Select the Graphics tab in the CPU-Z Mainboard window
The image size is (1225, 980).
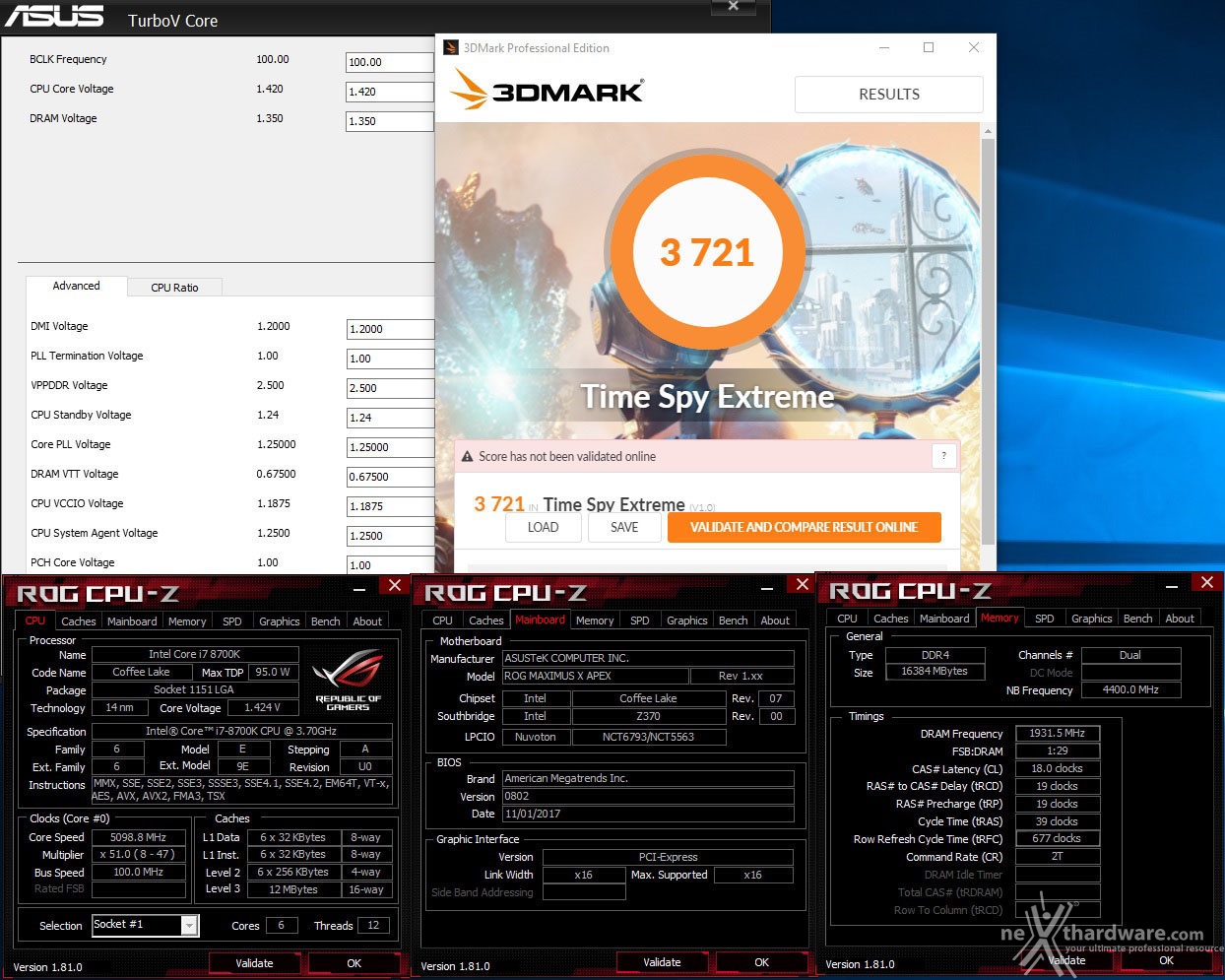point(687,621)
